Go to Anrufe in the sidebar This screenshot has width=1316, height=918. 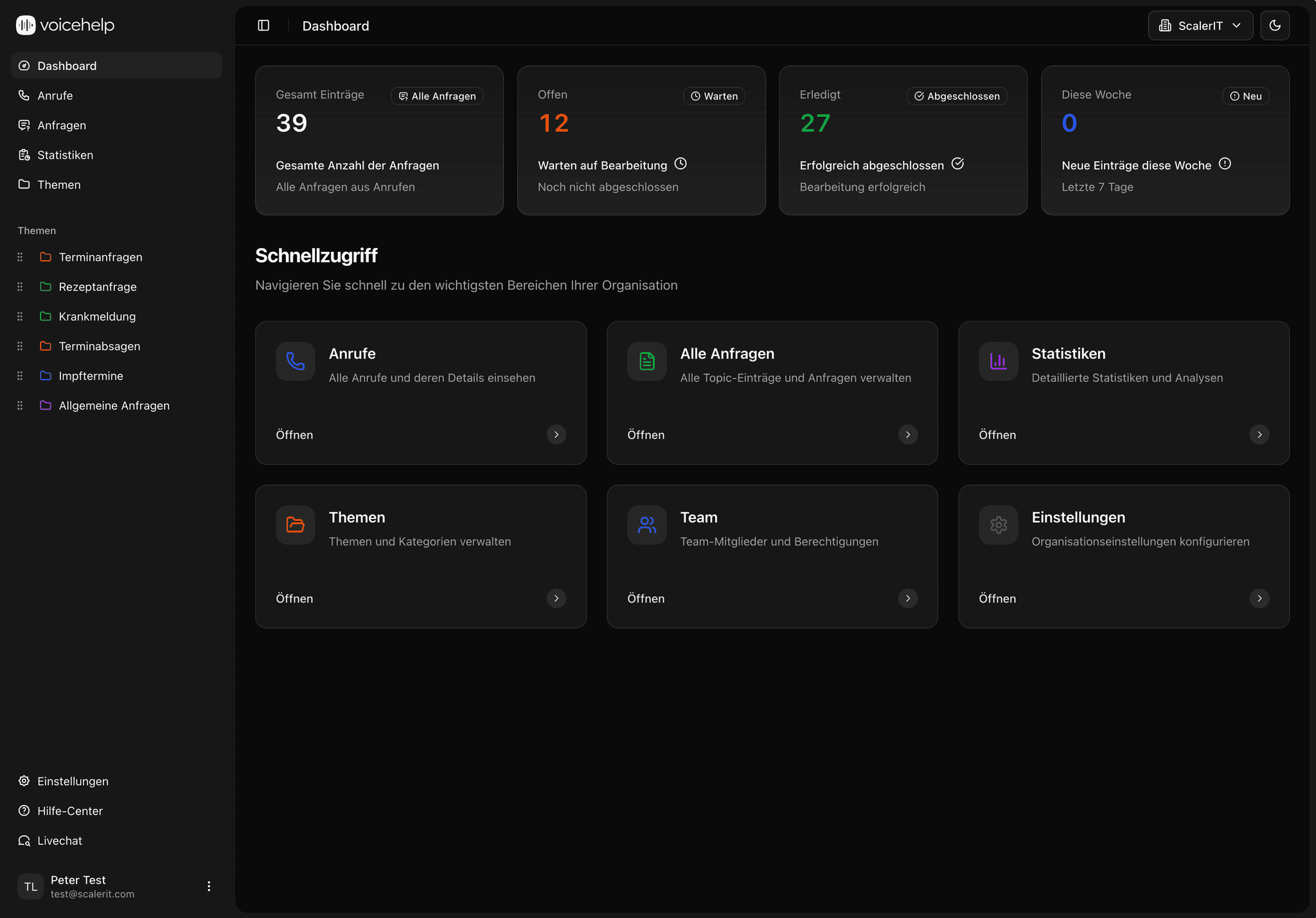click(116, 95)
